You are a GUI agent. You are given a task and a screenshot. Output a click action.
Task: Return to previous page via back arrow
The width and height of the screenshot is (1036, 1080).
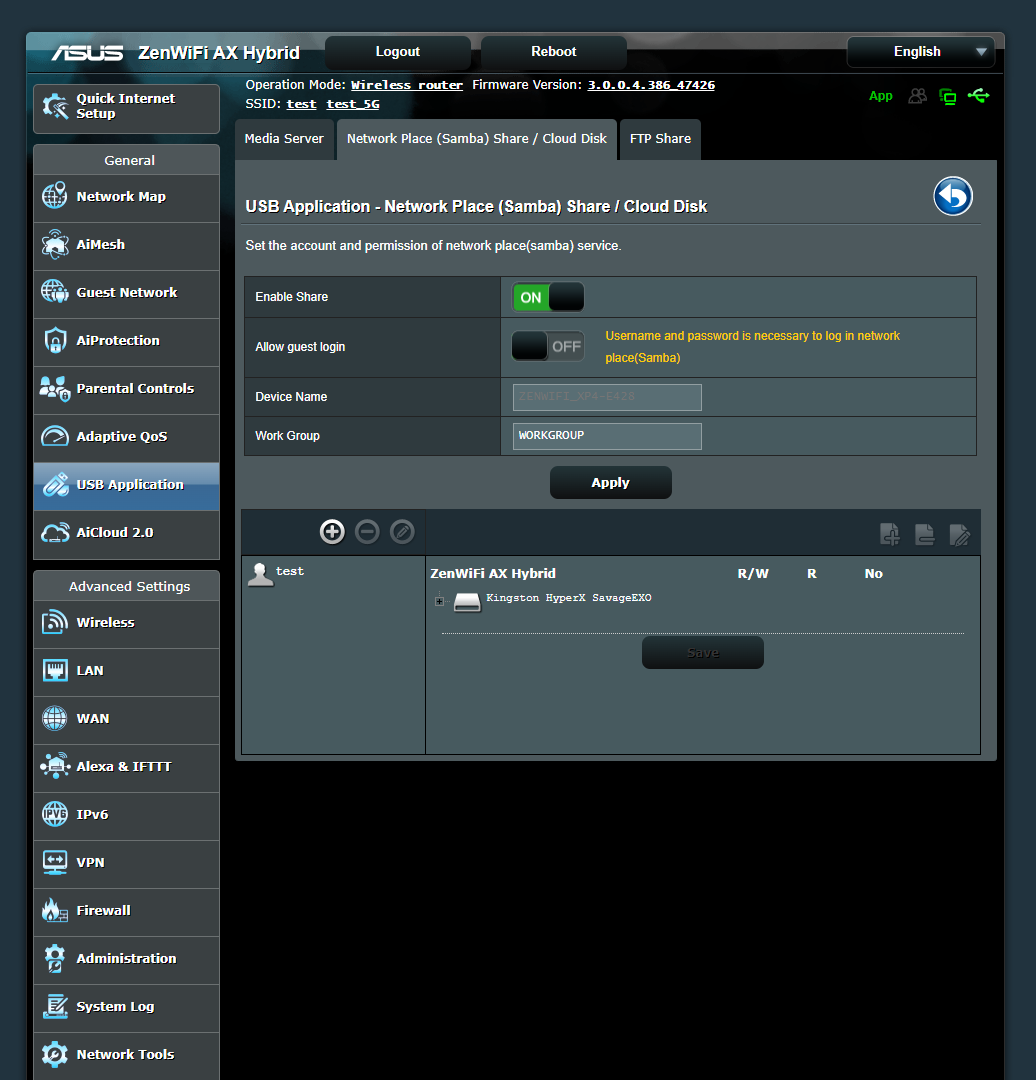pyautogui.click(x=952, y=196)
